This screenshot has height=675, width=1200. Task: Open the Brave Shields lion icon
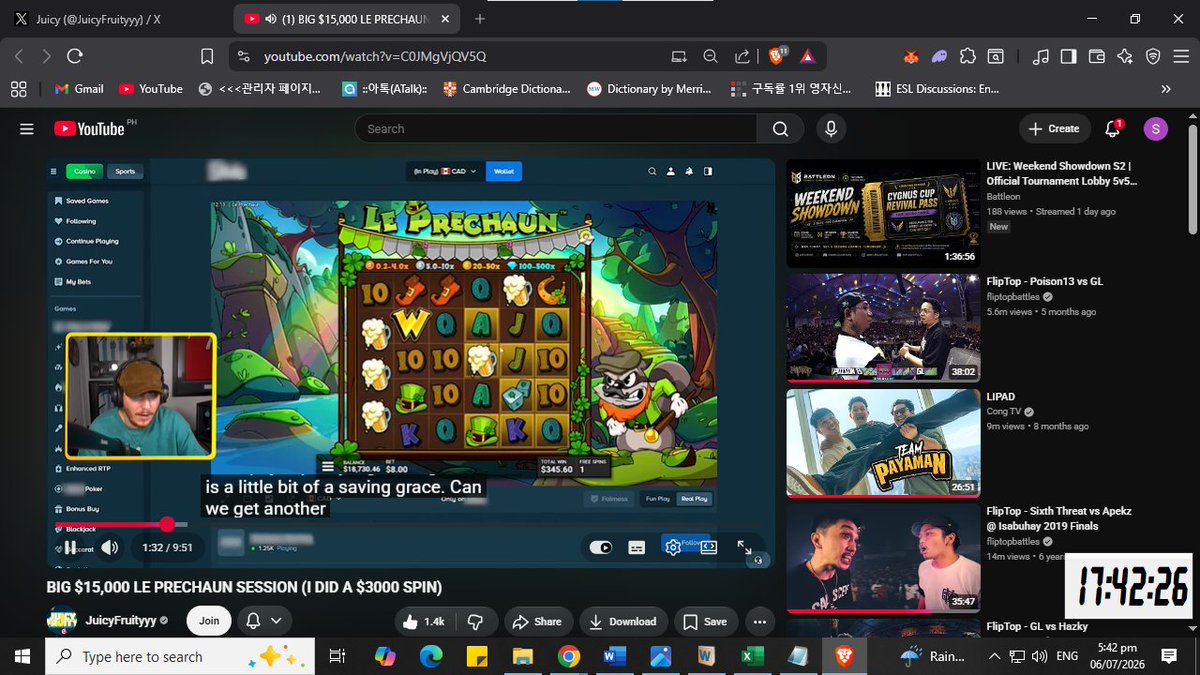pyautogui.click(x=778, y=56)
